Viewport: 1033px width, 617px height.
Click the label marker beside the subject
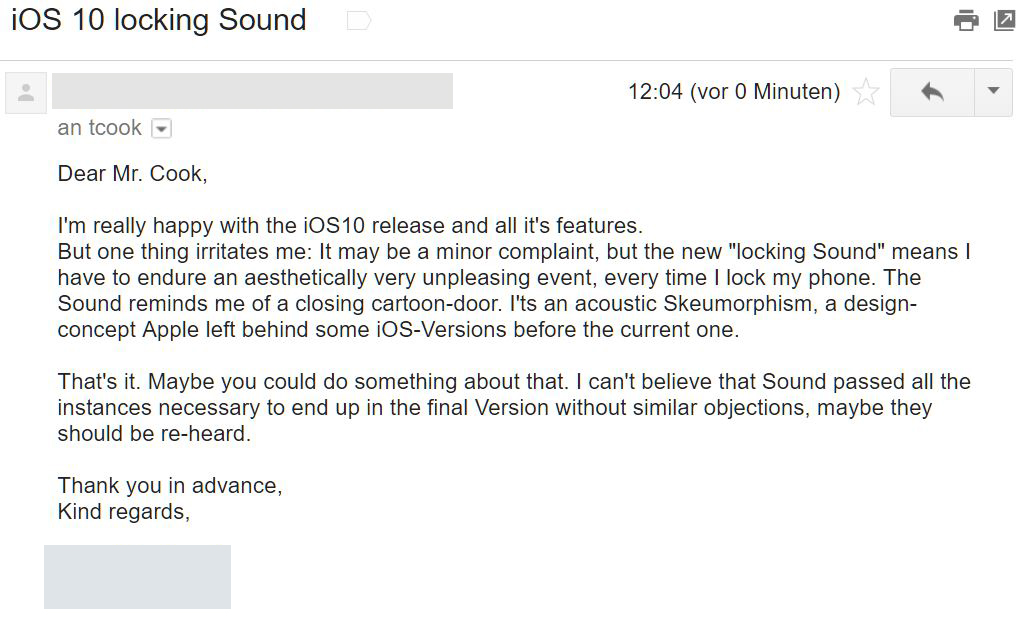(358, 21)
